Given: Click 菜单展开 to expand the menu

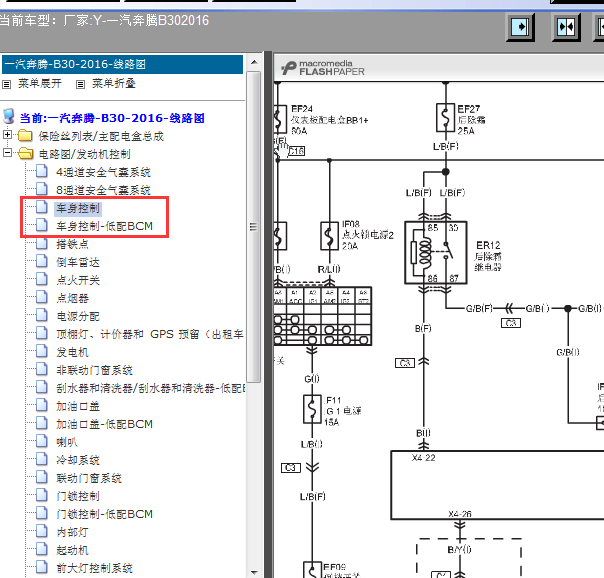Looking at the screenshot, I should 40,84.
